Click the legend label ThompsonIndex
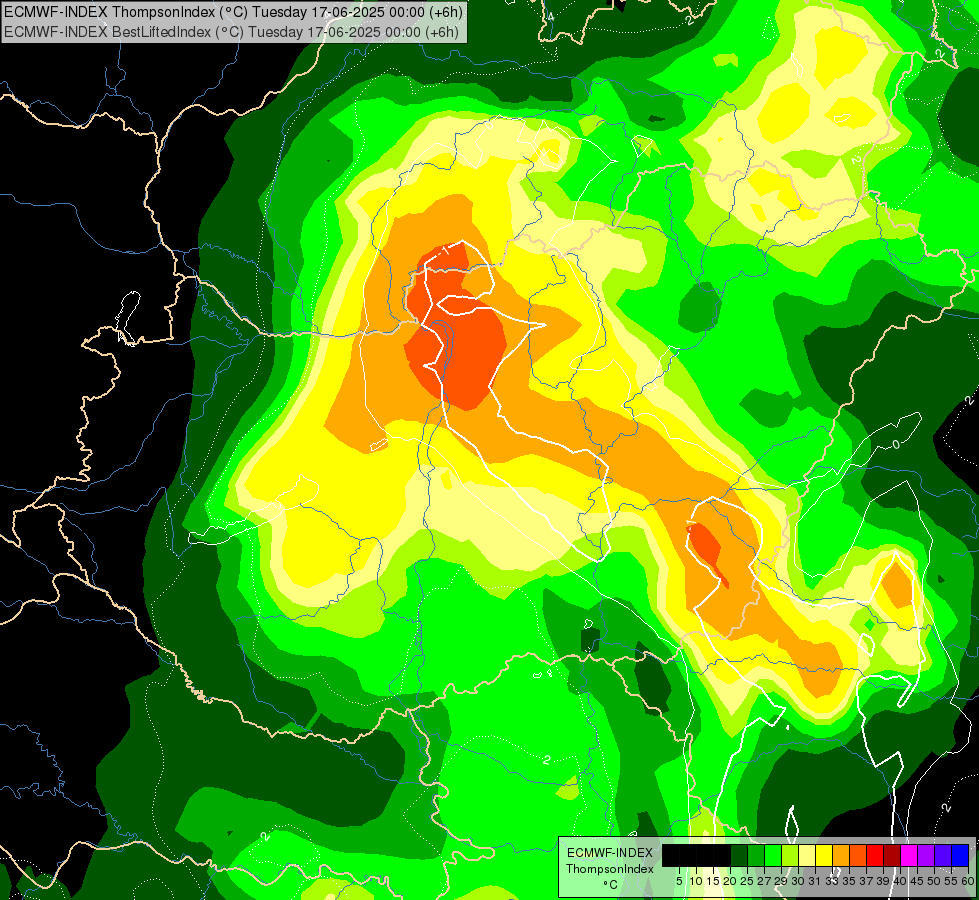979x900 pixels. (610, 869)
